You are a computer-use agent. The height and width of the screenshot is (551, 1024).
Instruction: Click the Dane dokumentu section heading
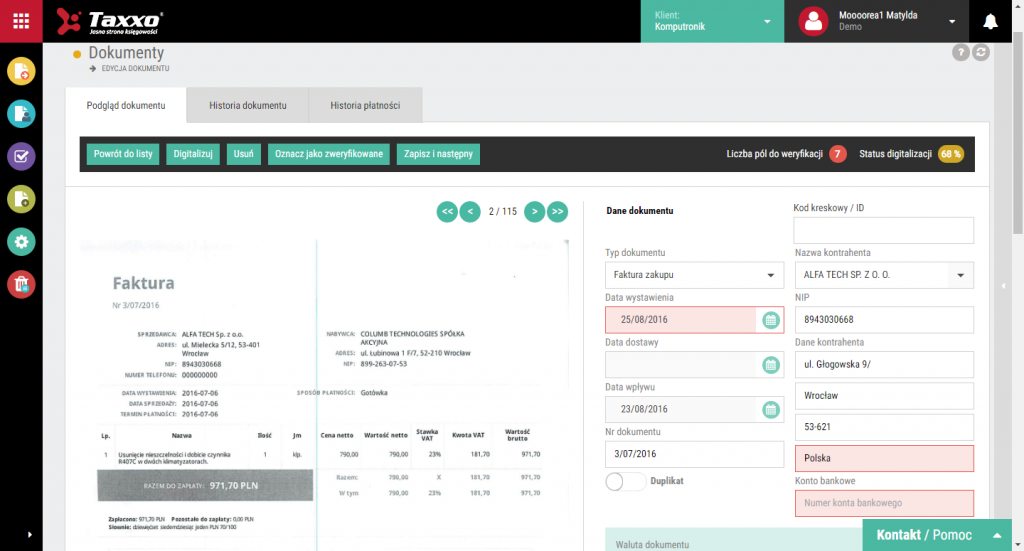coord(639,211)
